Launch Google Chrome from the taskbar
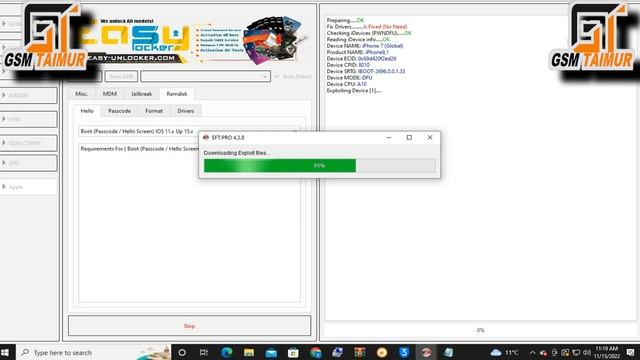 pos(316,352)
